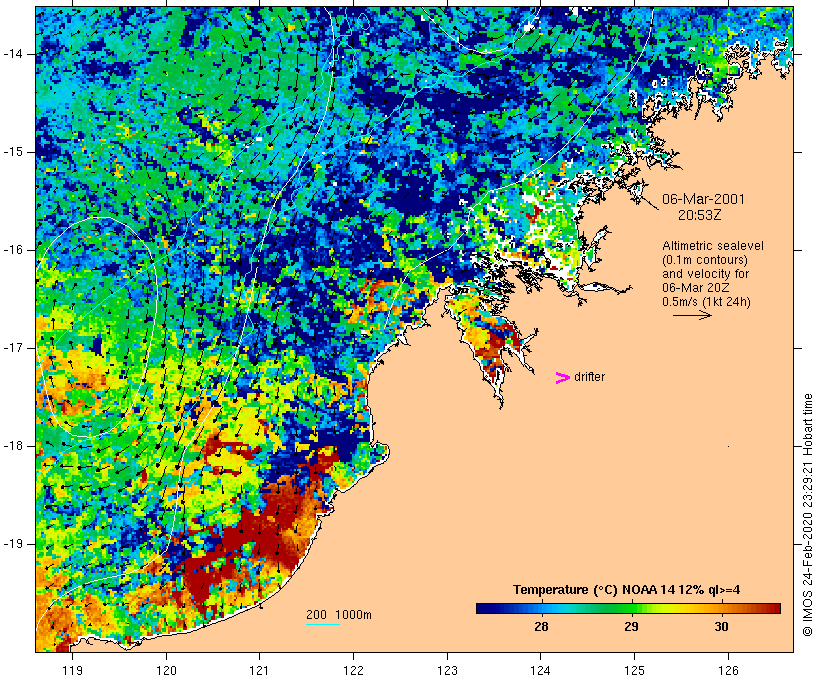Click the '200 1000m' bathymetry legend text
This screenshot has width=820, height=680.
pyautogui.click(x=339, y=615)
